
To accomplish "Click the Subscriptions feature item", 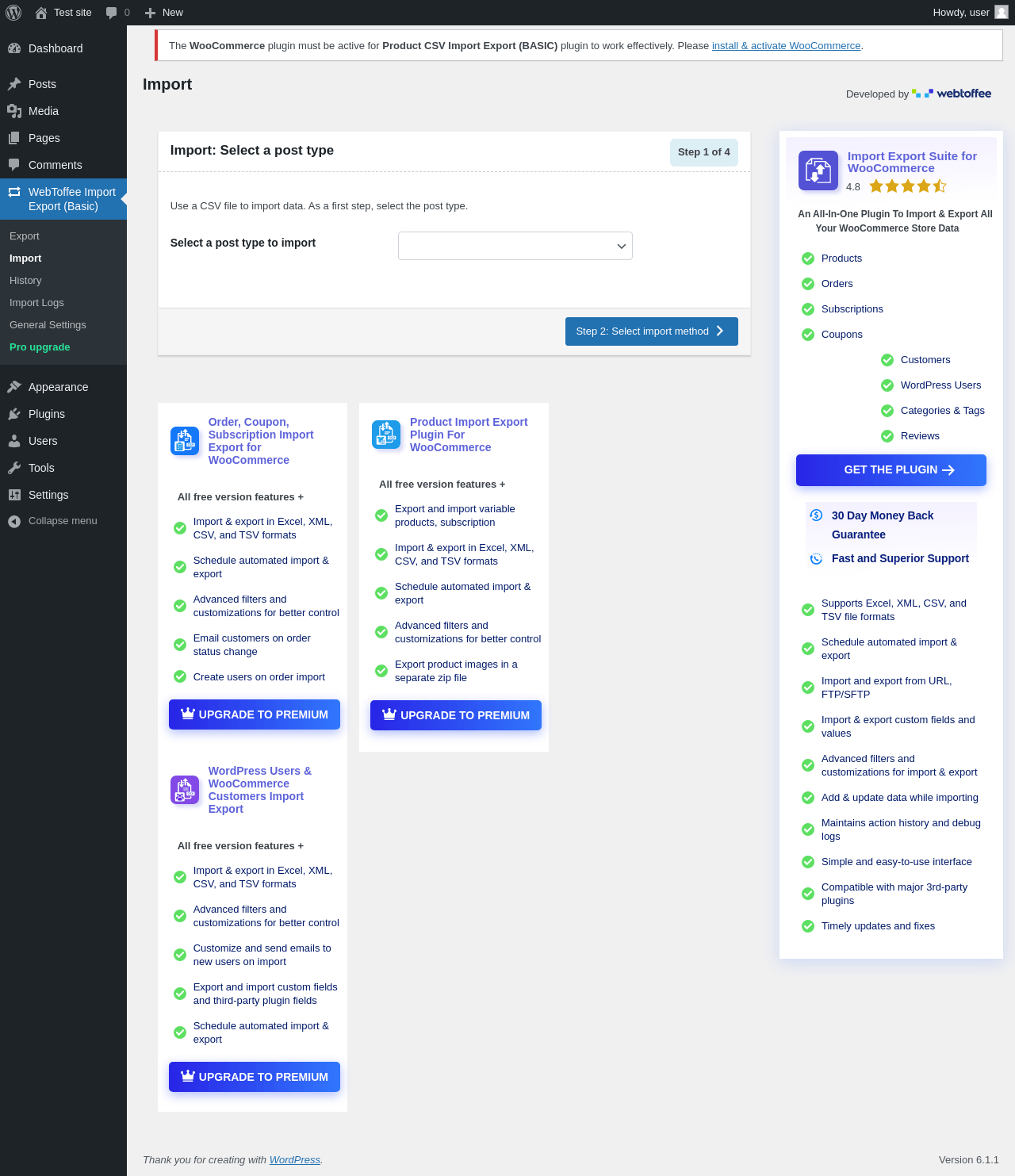I will click(852, 309).
